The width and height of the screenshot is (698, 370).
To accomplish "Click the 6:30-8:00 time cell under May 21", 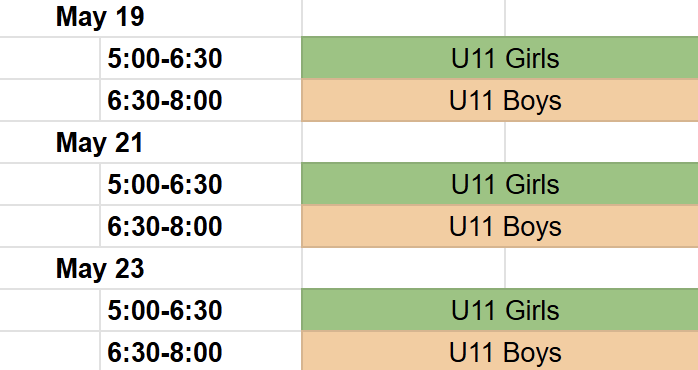I will coord(201,226).
